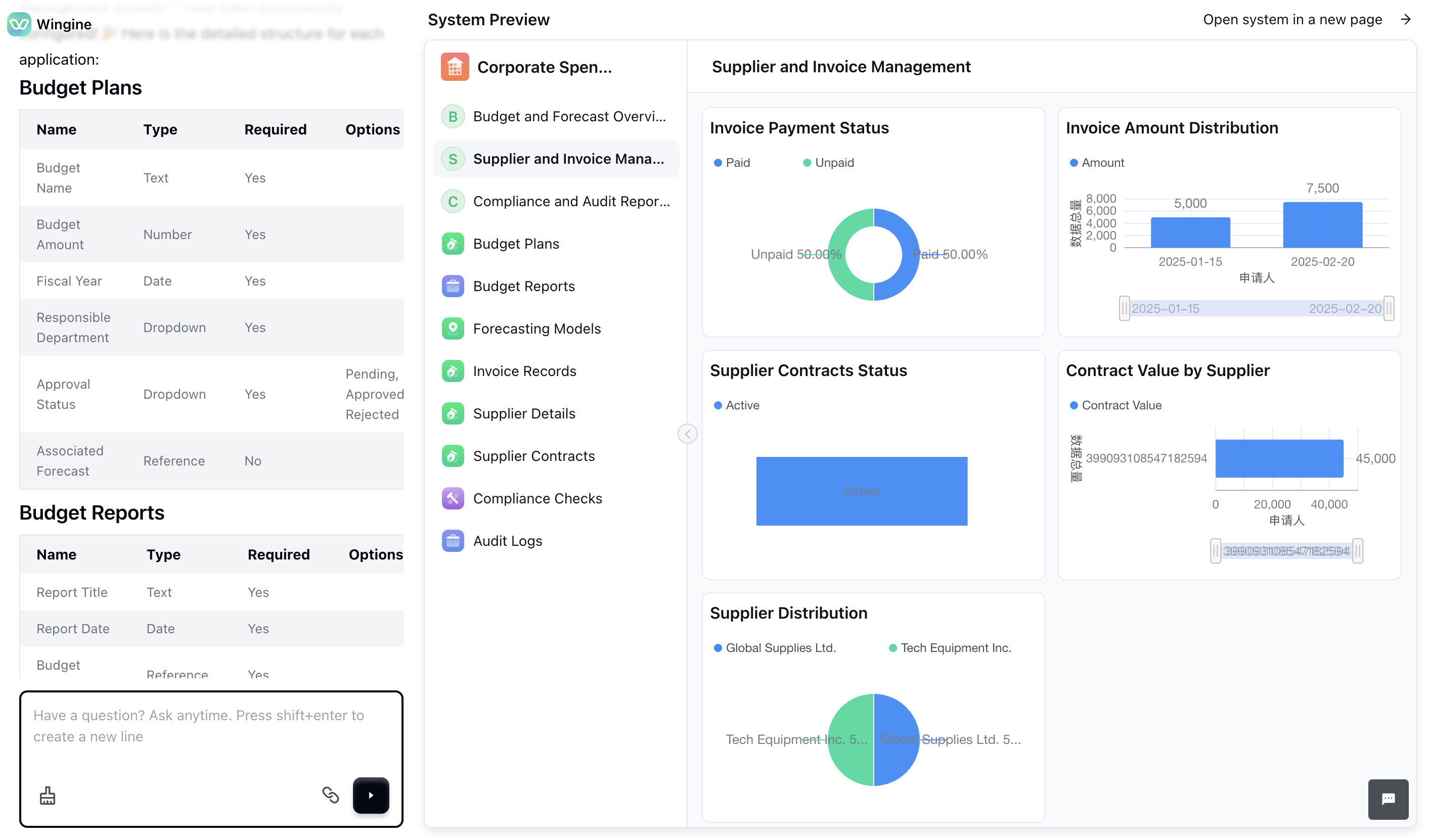Select Compliance and Audit Reports menu item
1429x840 pixels.
(571, 201)
